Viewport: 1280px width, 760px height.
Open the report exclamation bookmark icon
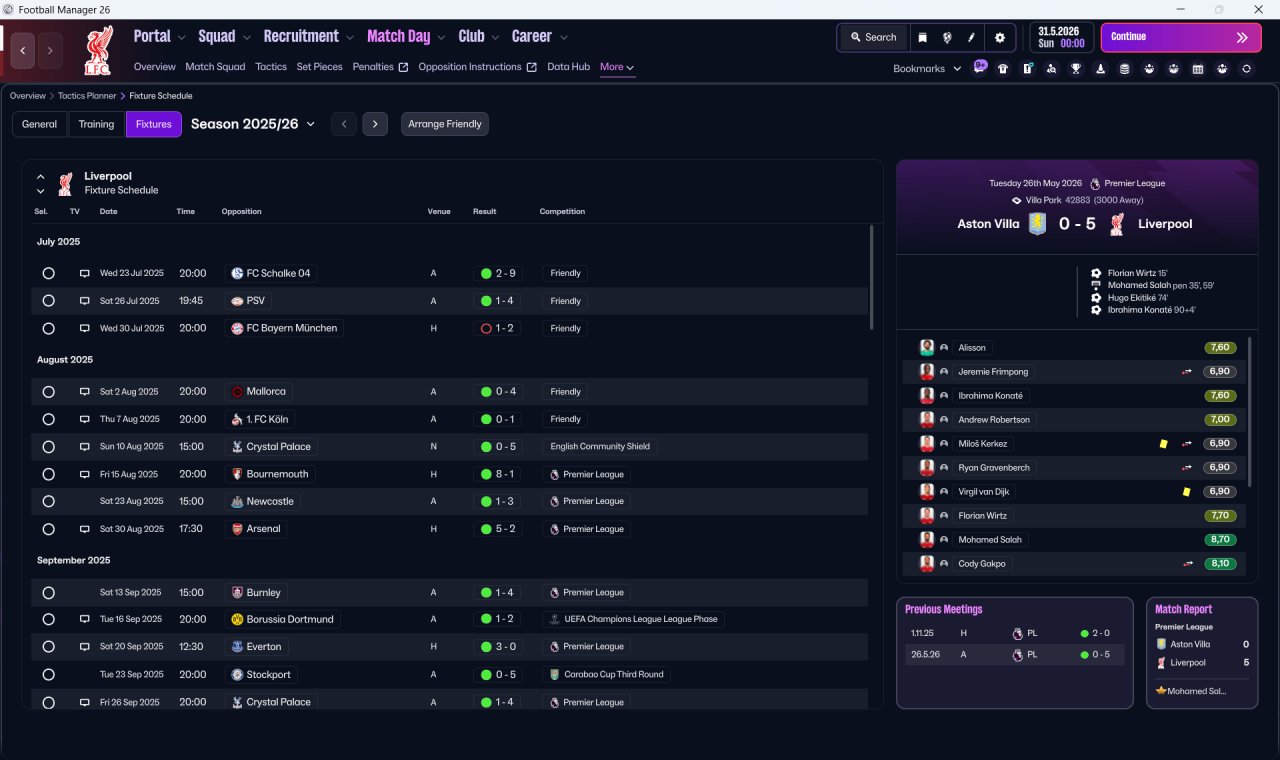pos(1028,69)
